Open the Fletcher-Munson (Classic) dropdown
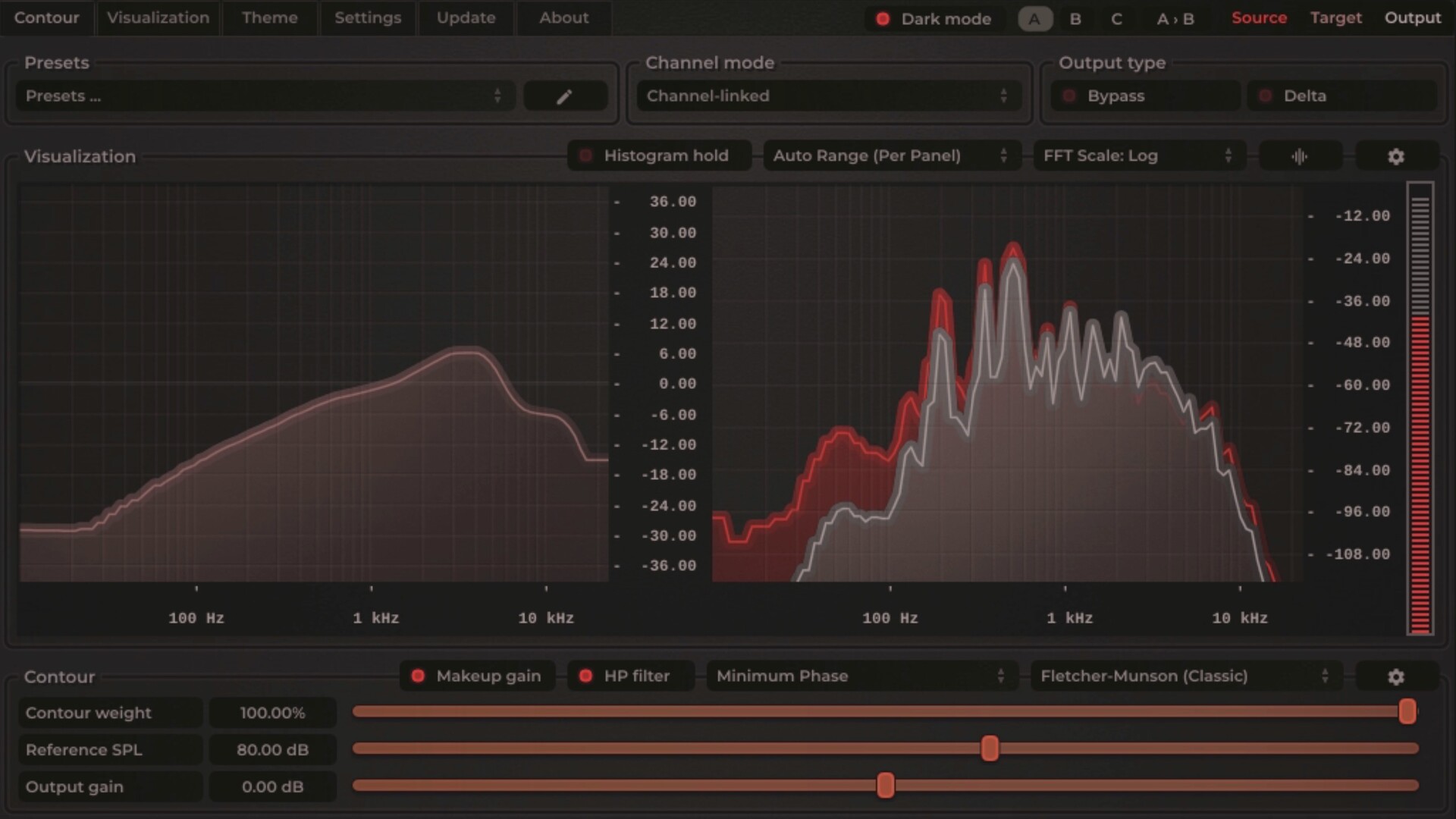The height and width of the screenshot is (819, 1456). pyautogui.click(x=1186, y=676)
